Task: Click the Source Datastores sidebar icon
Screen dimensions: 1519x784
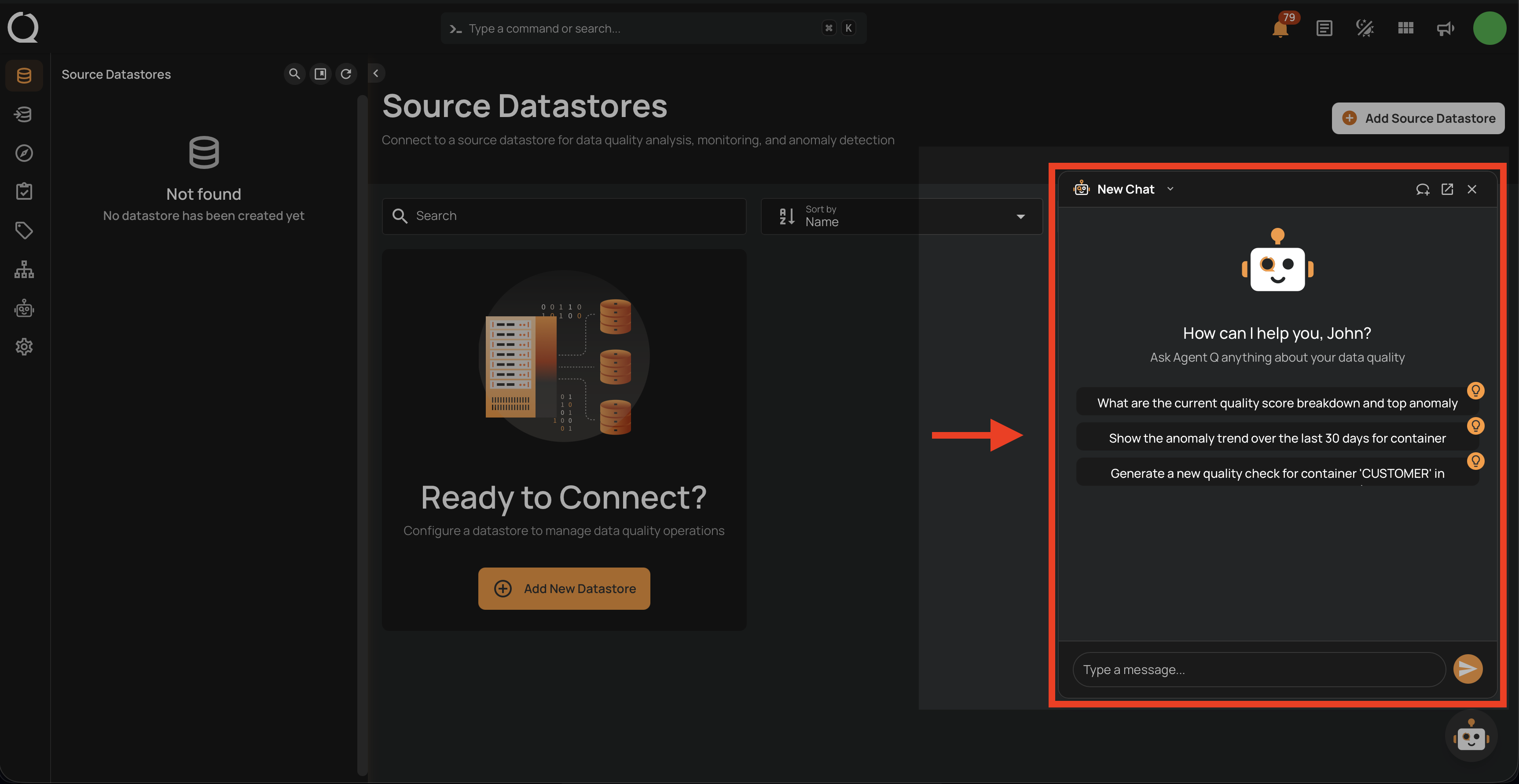Action: [24, 76]
